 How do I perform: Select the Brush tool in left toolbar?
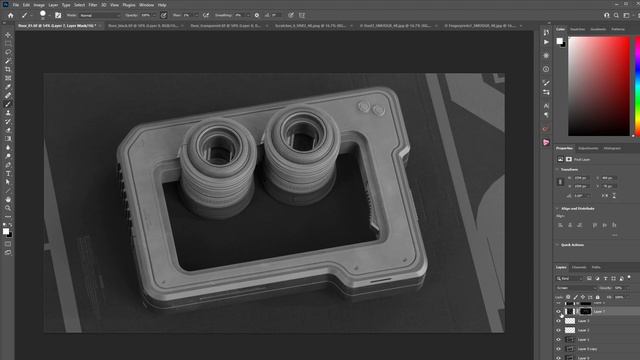click(8, 104)
